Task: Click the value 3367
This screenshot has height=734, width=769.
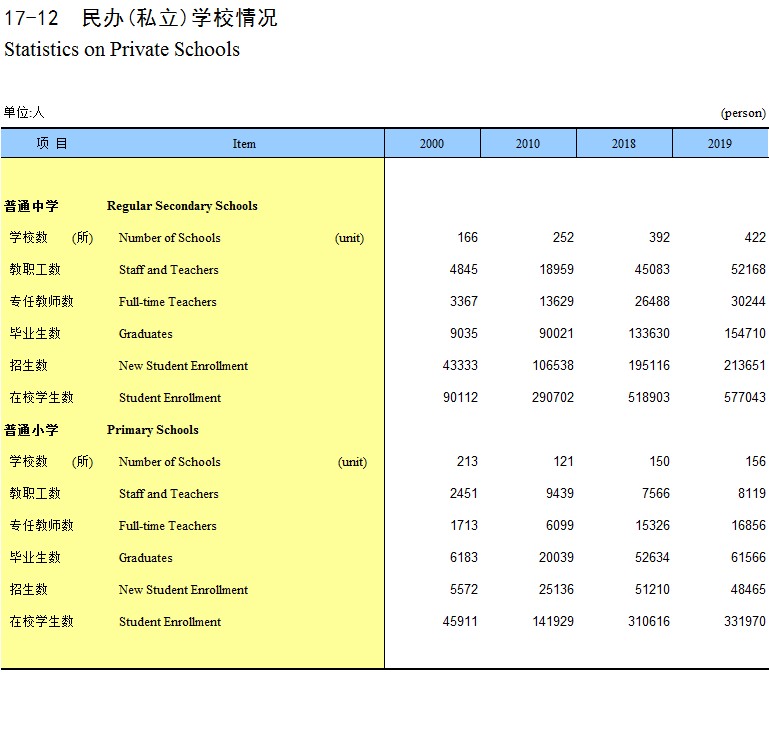Action: 464,302
